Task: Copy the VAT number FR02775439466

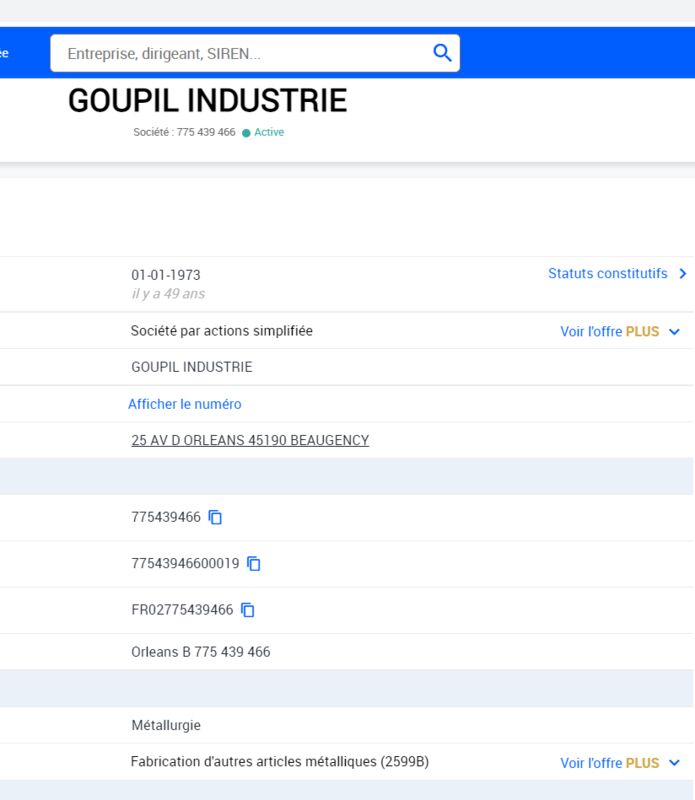Action: (247, 610)
